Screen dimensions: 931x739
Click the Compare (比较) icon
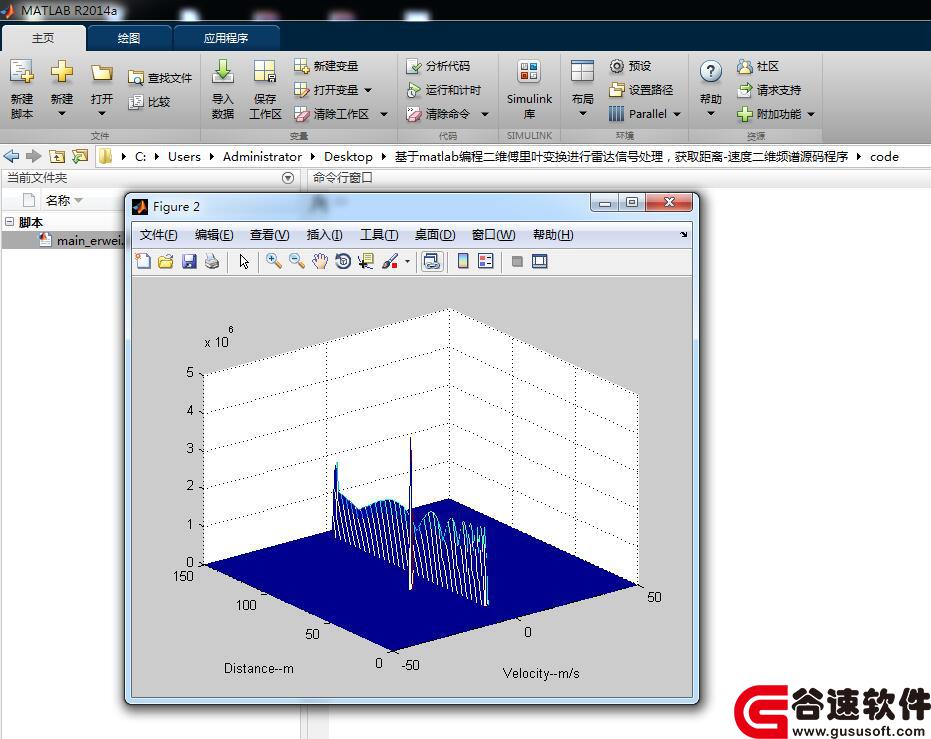(x=135, y=102)
